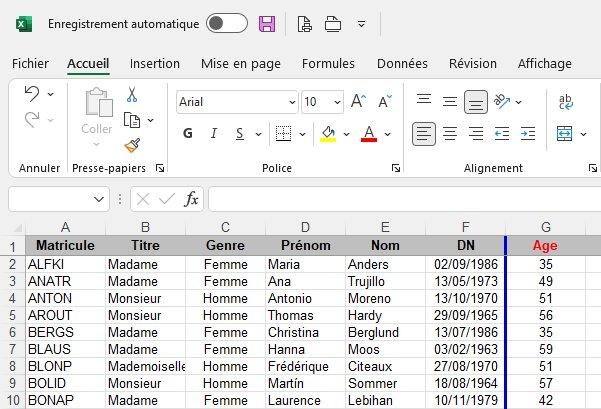Click the purple Save disk icon
601x409 pixels.
(x=267, y=23)
